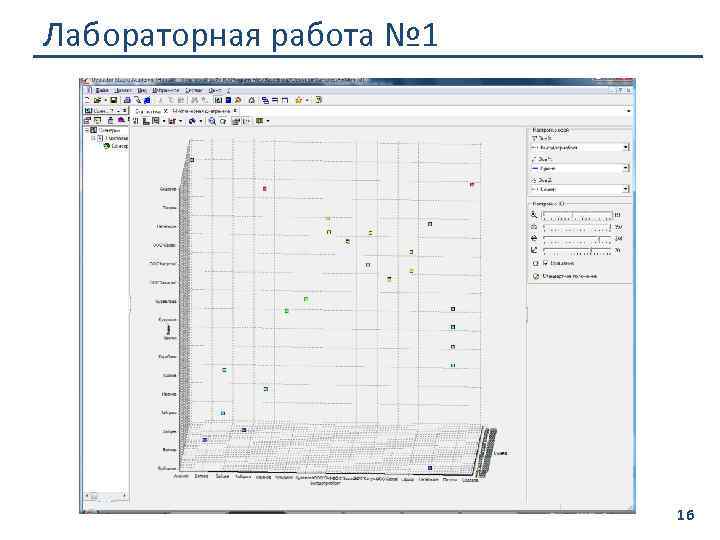
Task: Click the Print icon in main toolbar
Action: pos(127,100)
